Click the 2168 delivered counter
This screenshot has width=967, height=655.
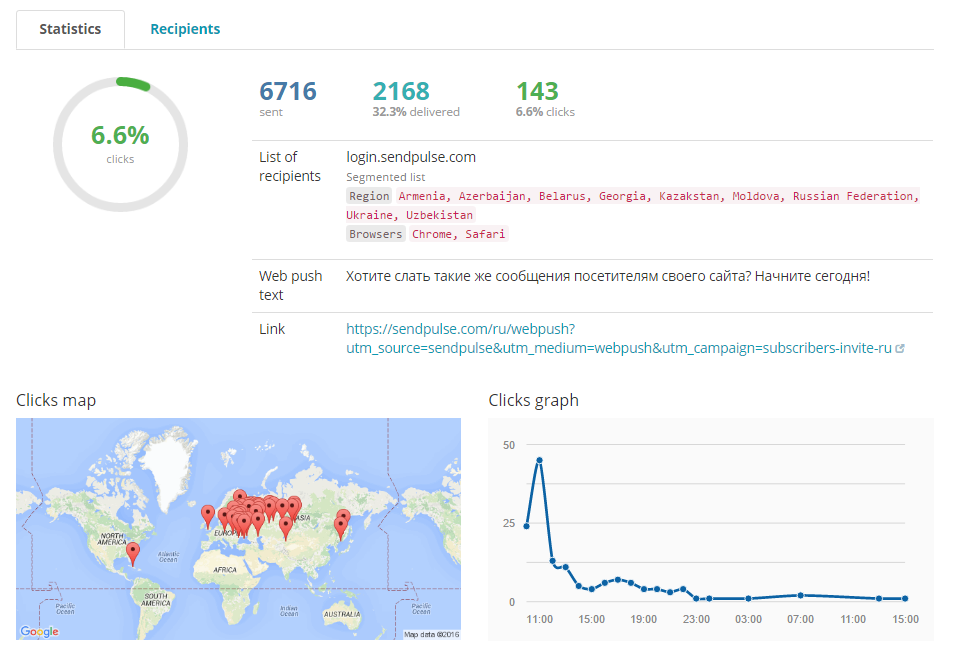pos(400,92)
